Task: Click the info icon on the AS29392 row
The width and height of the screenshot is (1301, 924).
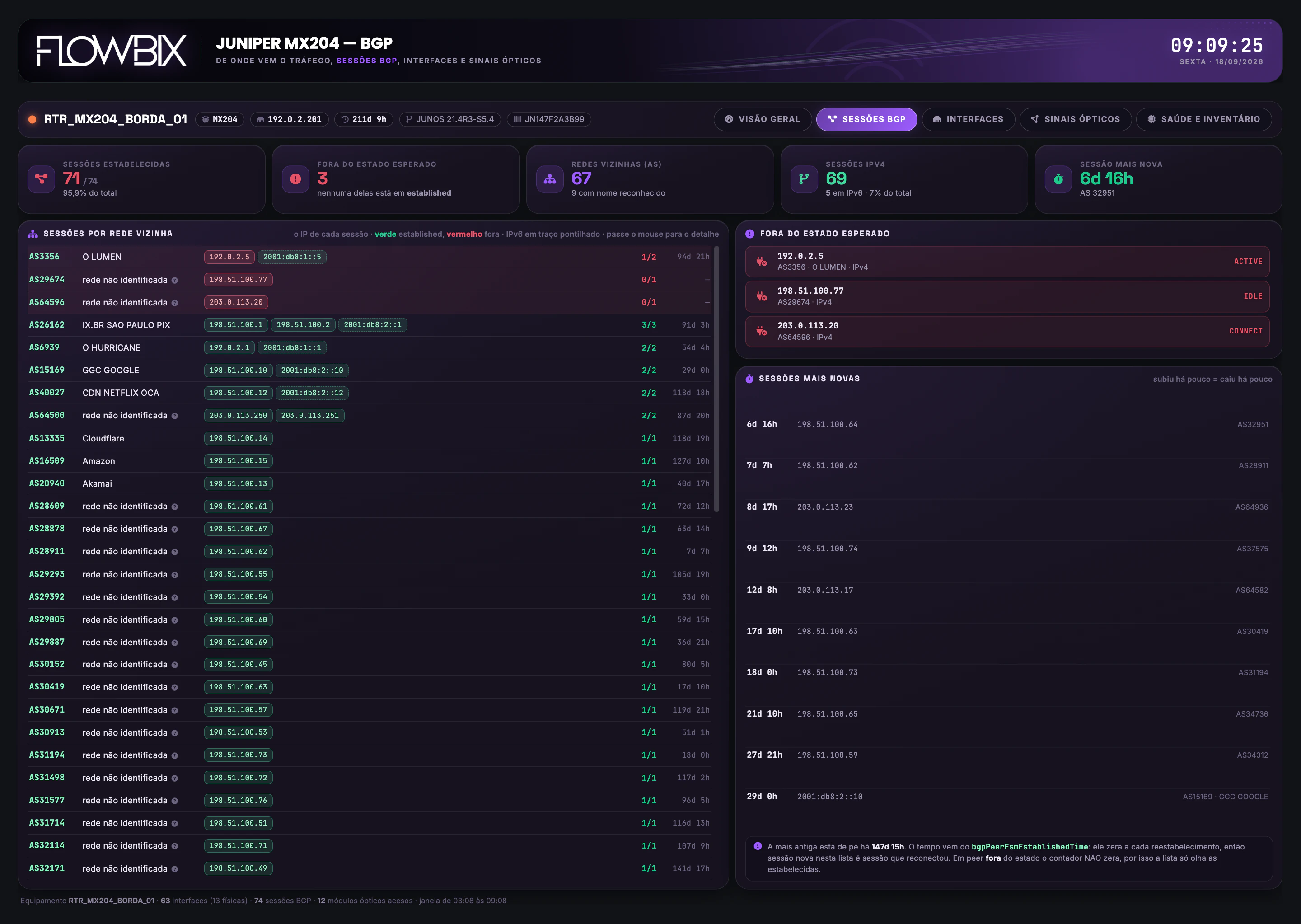Action: point(175,597)
